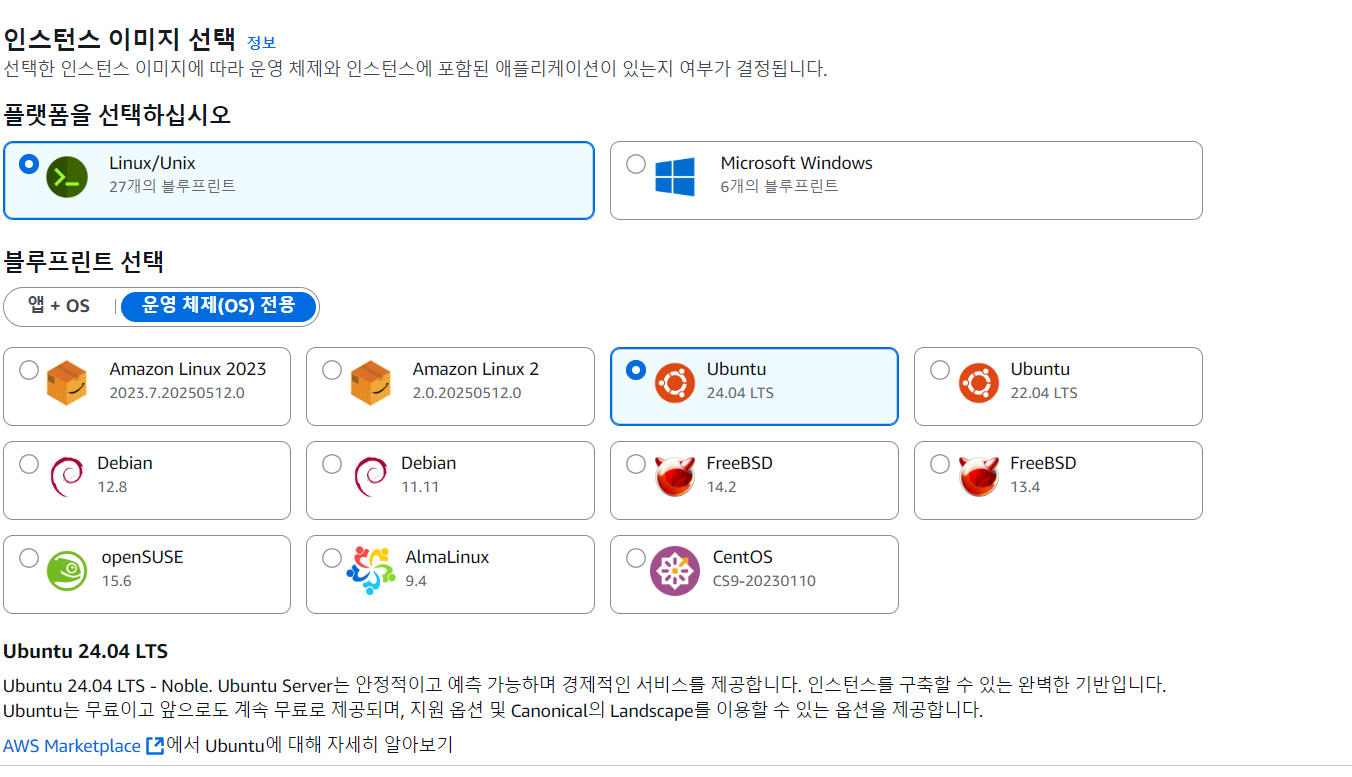Viewport: 1352px width, 777px height.
Task: Select the Ubuntu 22.04 LTS radio button
Action: coord(940,370)
